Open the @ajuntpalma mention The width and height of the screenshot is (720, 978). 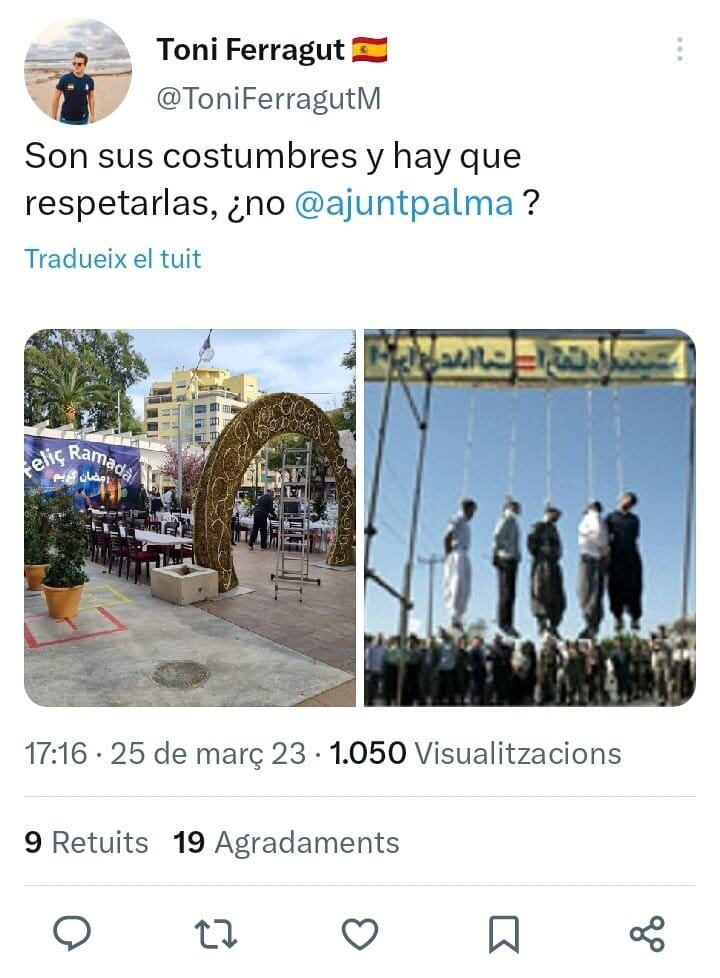pyautogui.click(x=404, y=203)
